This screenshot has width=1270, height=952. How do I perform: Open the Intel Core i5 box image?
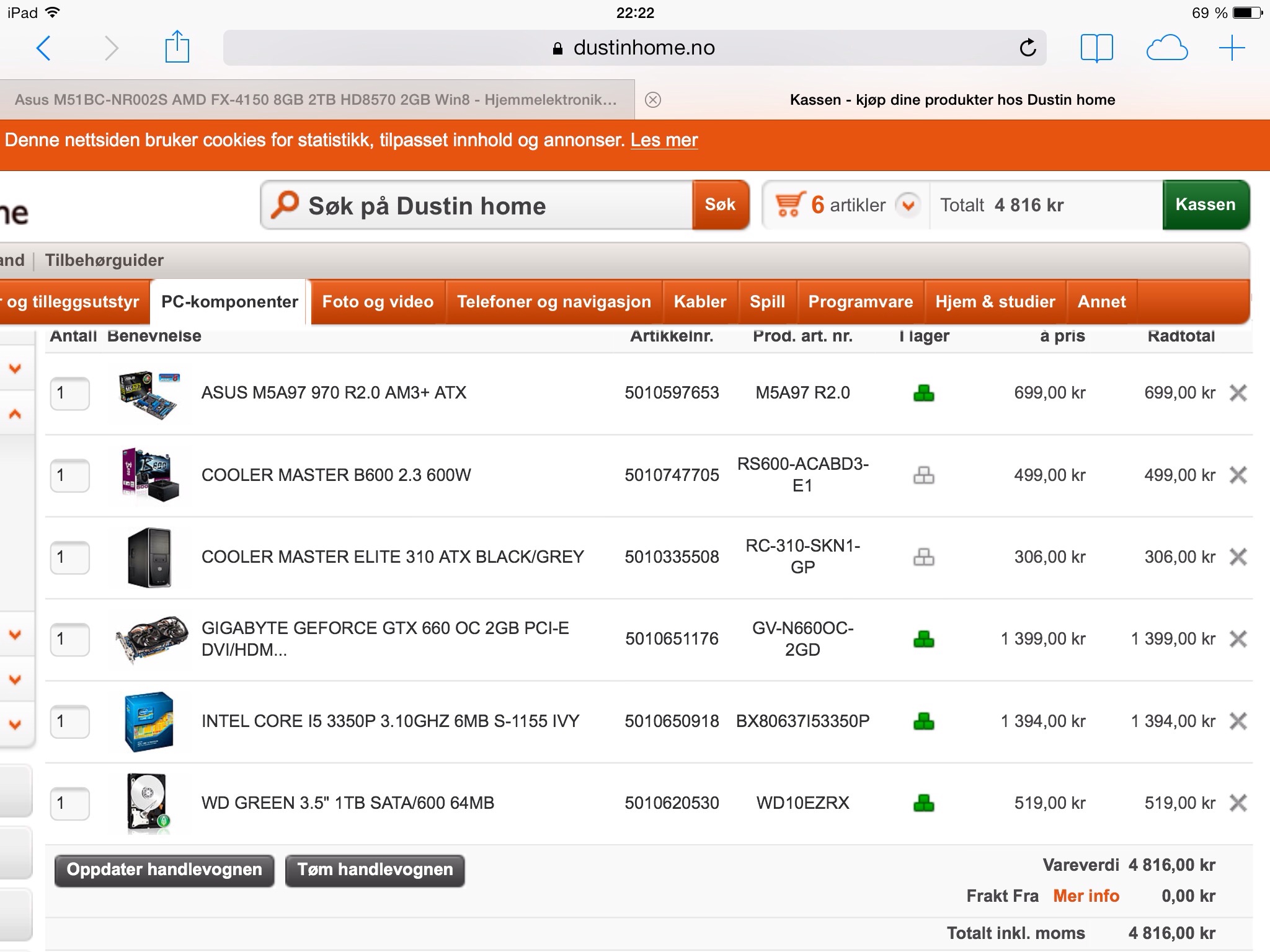tap(149, 721)
